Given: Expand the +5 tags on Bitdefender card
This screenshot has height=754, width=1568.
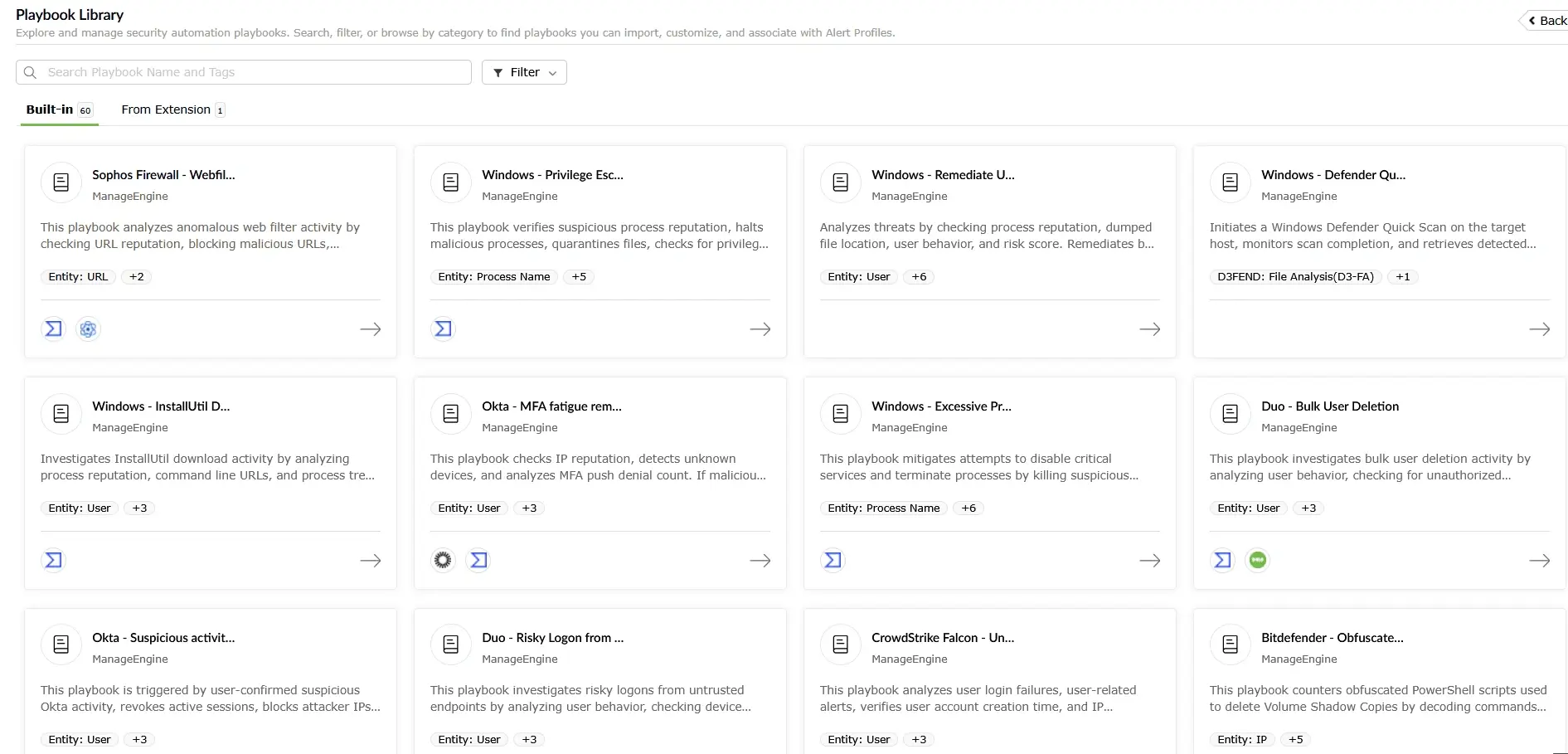Looking at the screenshot, I should (x=1296, y=740).
